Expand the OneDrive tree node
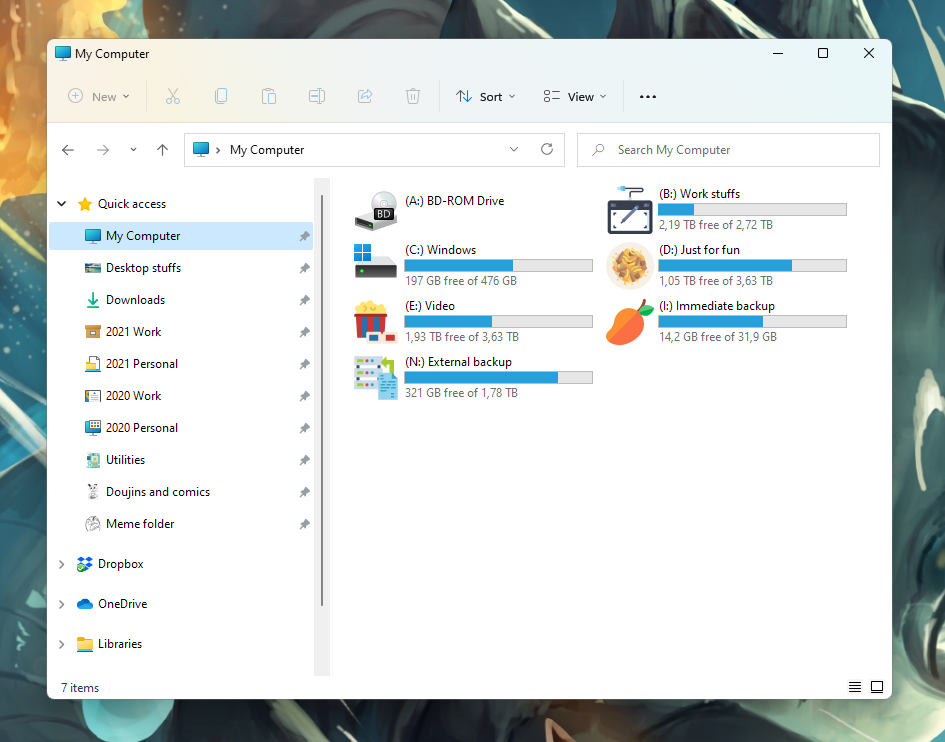Image resolution: width=945 pixels, height=742 pixels. coord(61,604)
